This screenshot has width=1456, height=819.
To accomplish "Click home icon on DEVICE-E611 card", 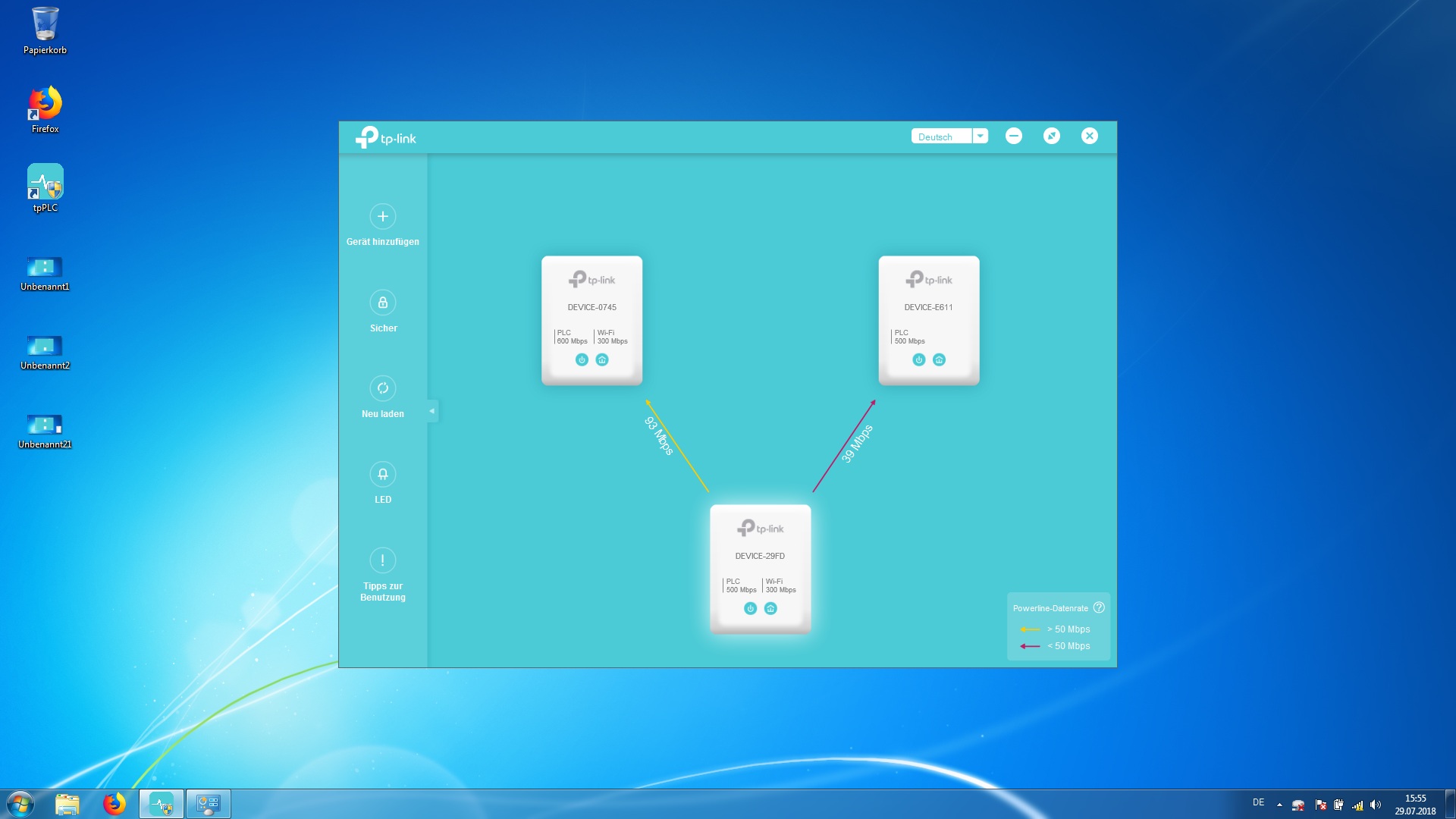I will pos(939,360).
